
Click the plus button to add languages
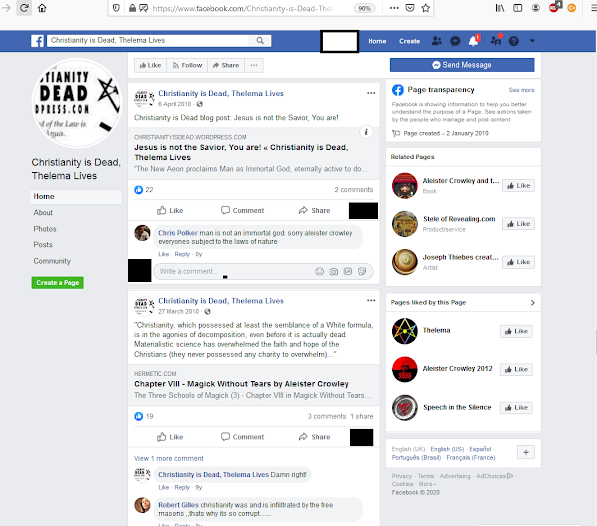(x=526, y=452)
